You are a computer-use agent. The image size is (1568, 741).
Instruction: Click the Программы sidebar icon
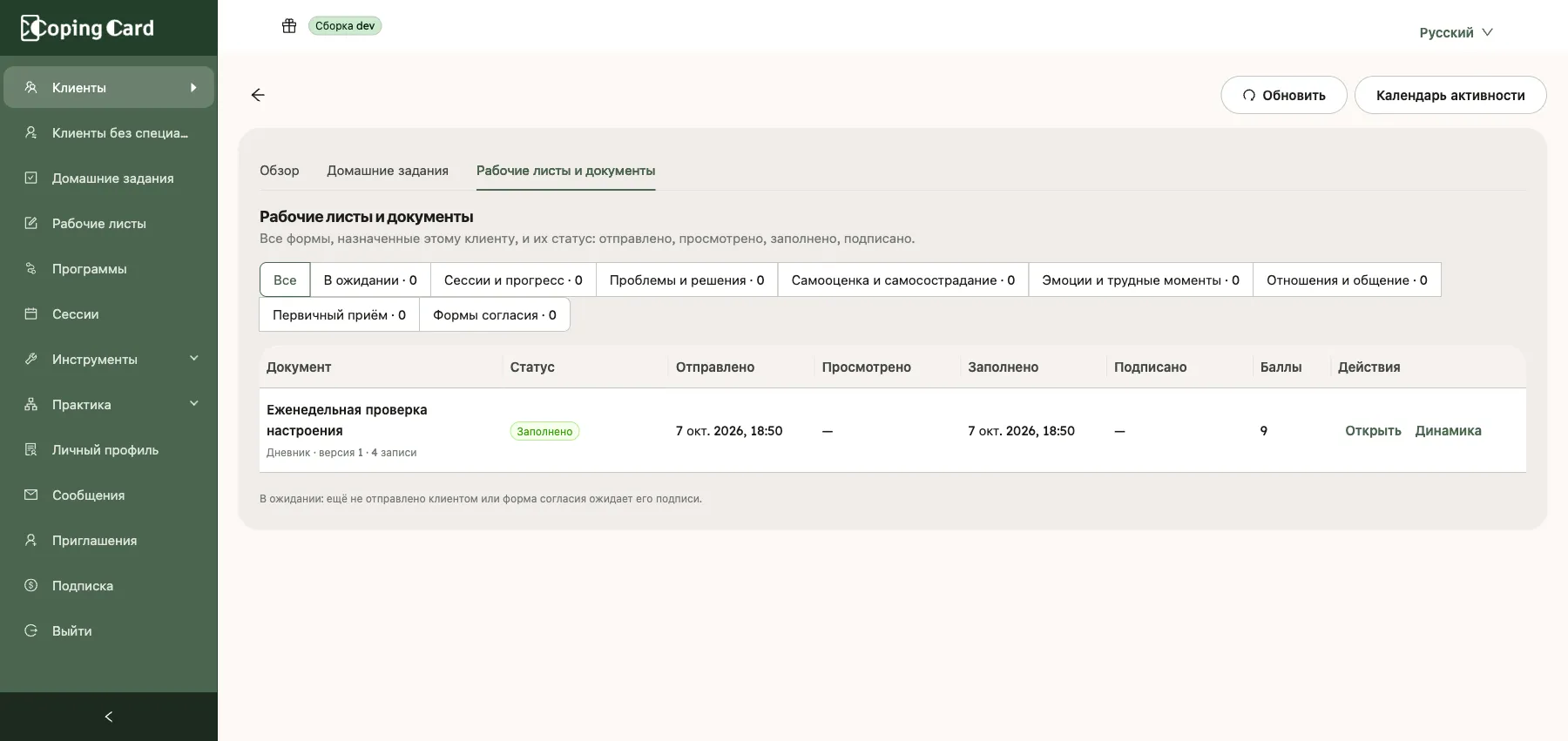tap(31, 268)
